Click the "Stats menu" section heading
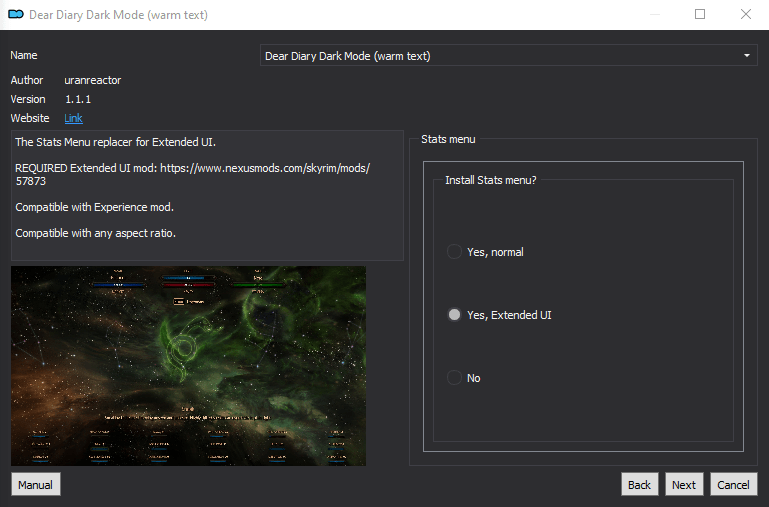The image size is (769, 507). point(448,139)
